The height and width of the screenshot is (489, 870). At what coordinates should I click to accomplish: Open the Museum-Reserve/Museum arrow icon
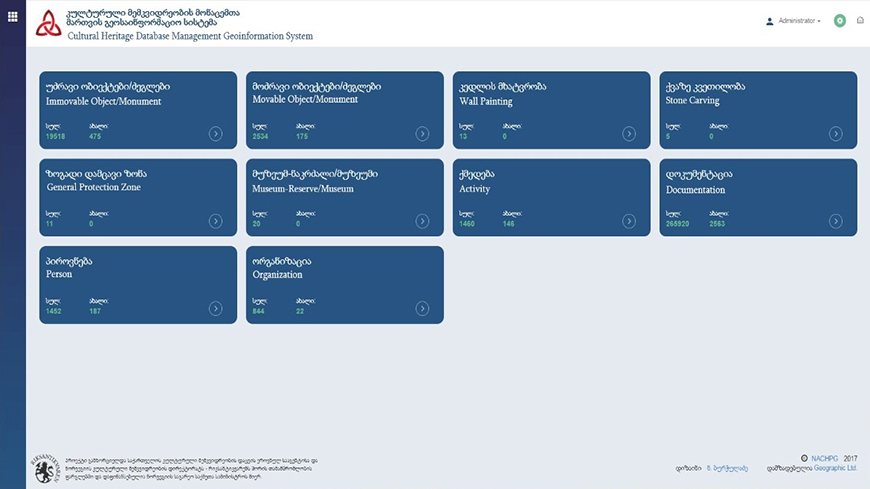click(422, 221)
